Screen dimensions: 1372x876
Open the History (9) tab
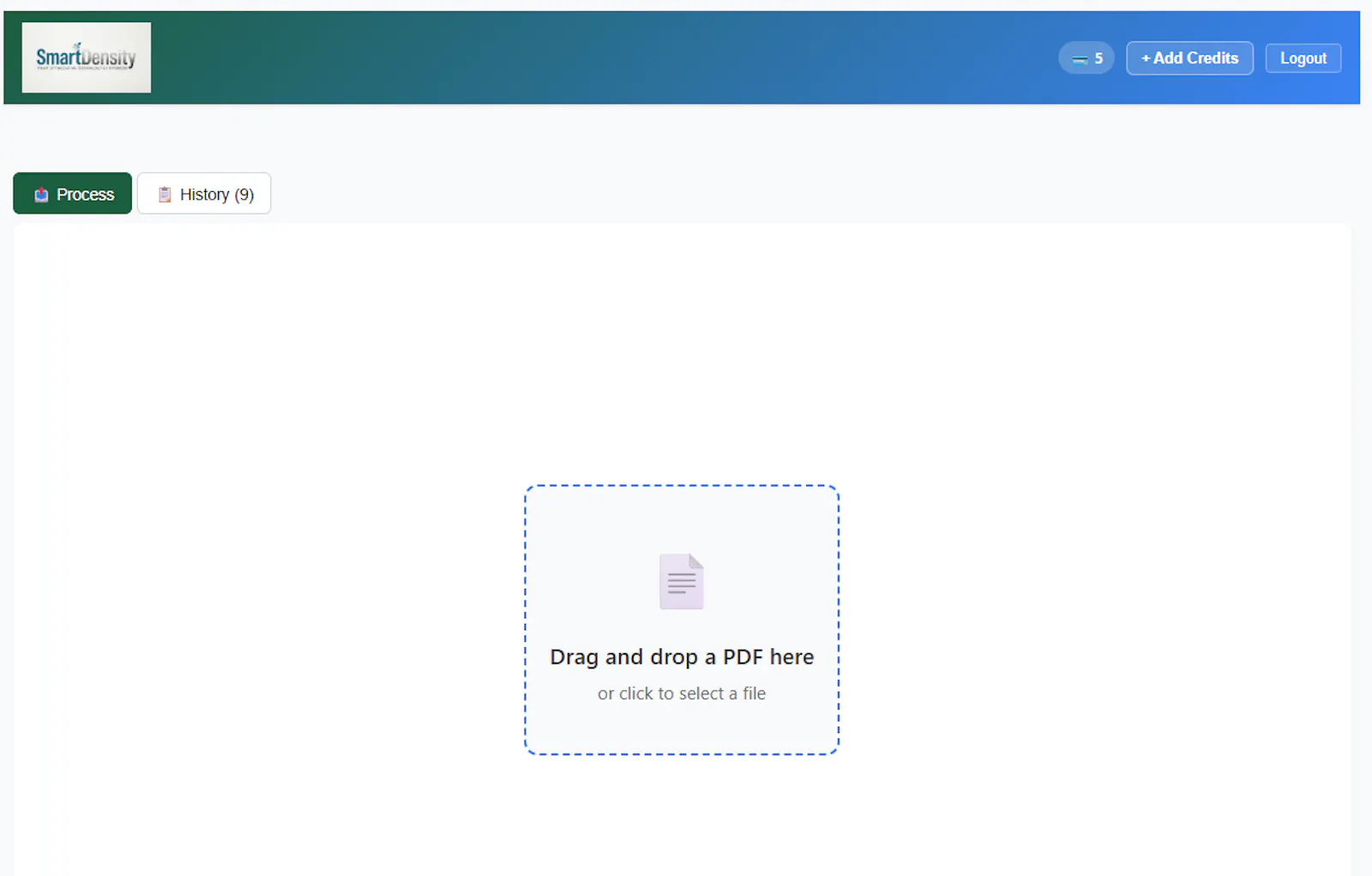[204, 194]
